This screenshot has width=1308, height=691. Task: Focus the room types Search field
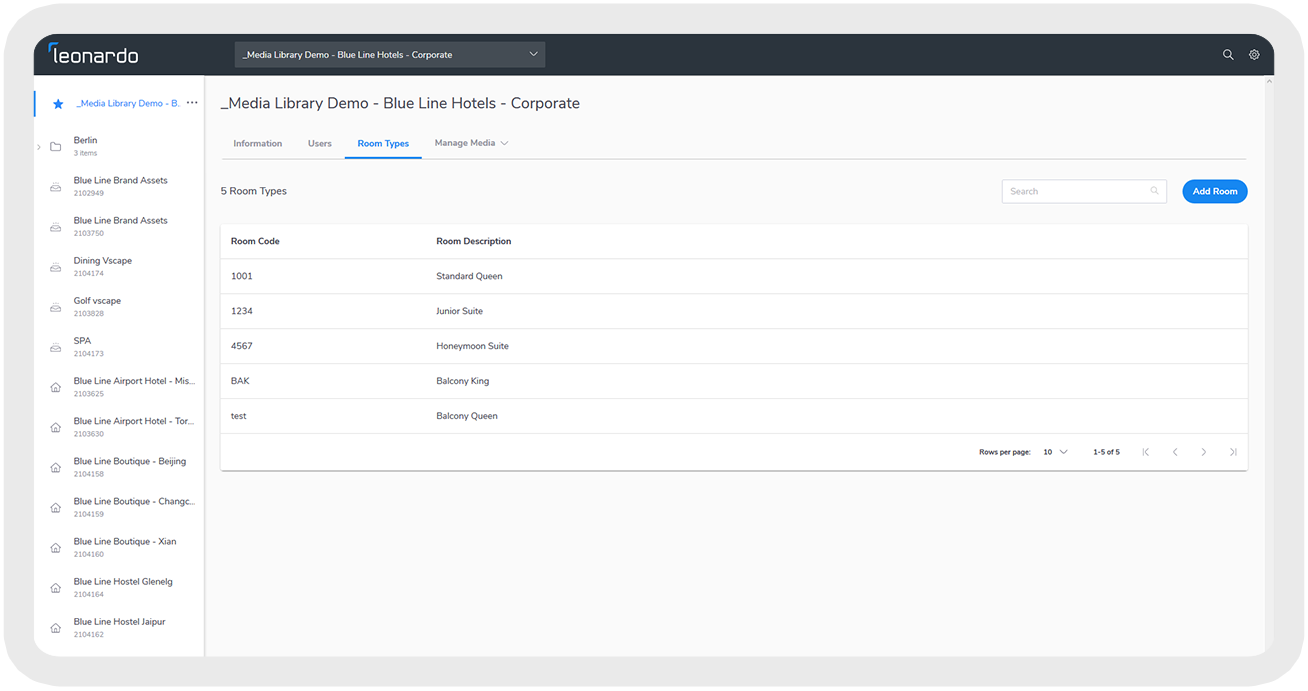(x=1084, y=192)
